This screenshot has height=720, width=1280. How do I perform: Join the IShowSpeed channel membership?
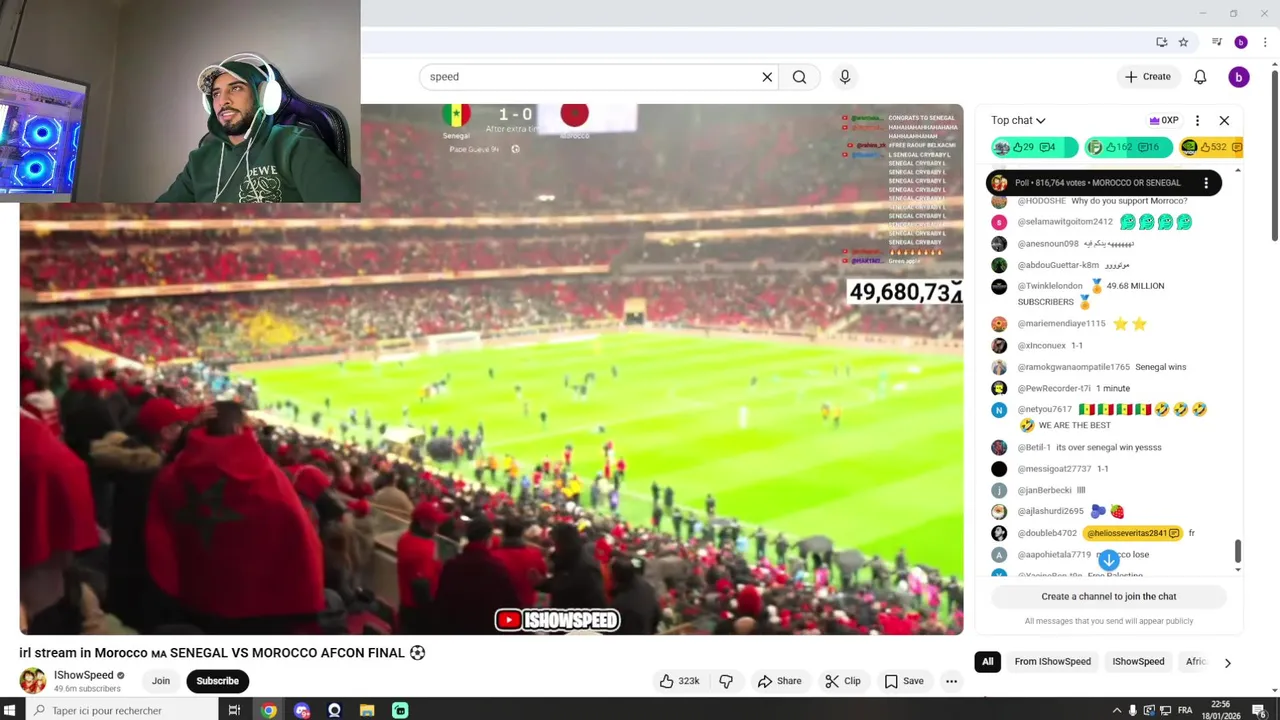click(x=161, y=681)
